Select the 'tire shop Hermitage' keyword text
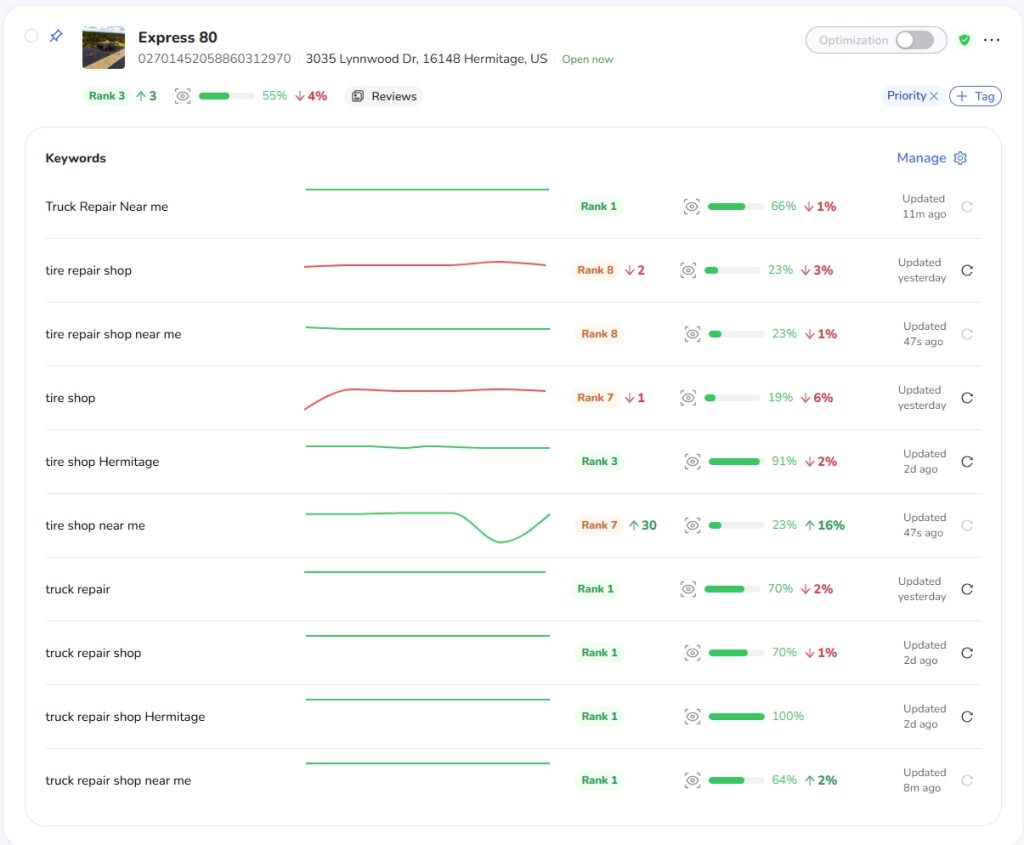This screenshot has width=1024, height=845. (x=102, y=462)
